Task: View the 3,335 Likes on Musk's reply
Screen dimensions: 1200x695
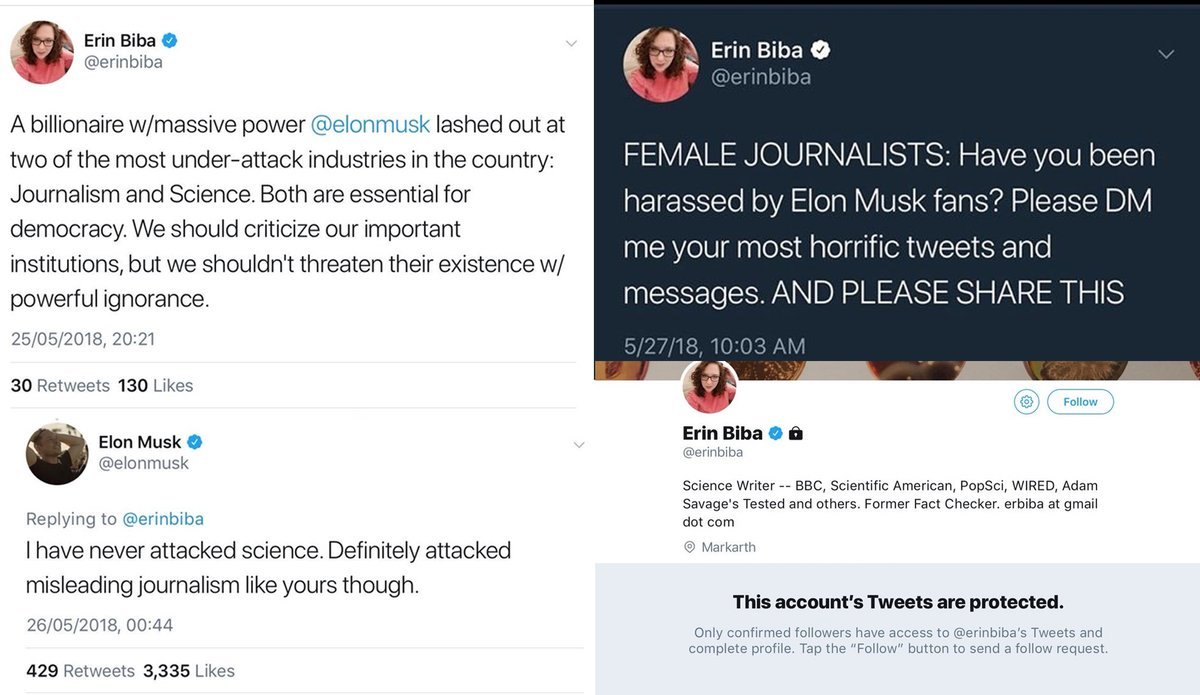Action: point(189,671)
